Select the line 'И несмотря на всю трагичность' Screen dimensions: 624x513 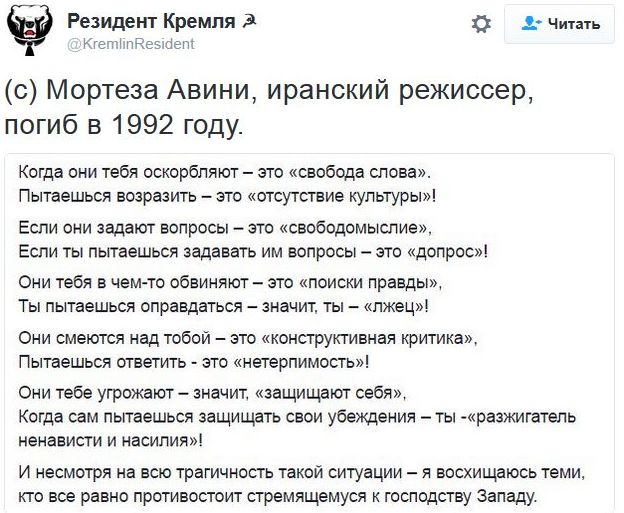[301, 472]
